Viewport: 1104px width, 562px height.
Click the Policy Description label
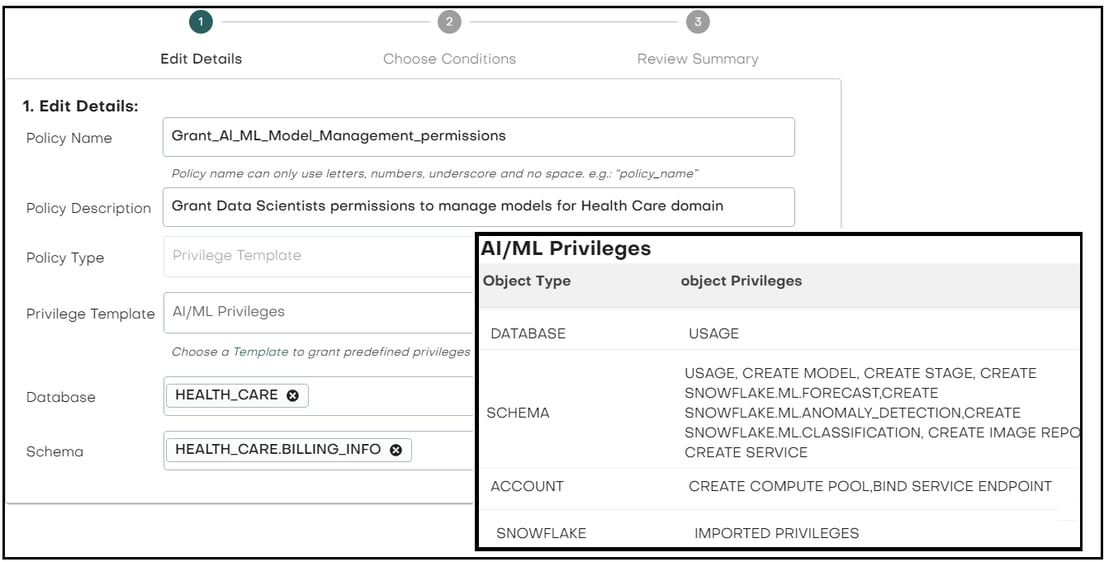[x=89, y=208]
